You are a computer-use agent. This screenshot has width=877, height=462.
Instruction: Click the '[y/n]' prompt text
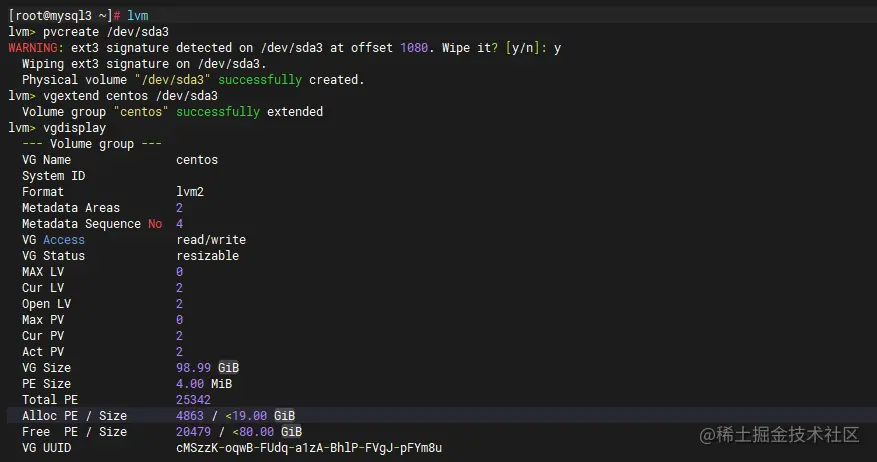pos(522,48)
